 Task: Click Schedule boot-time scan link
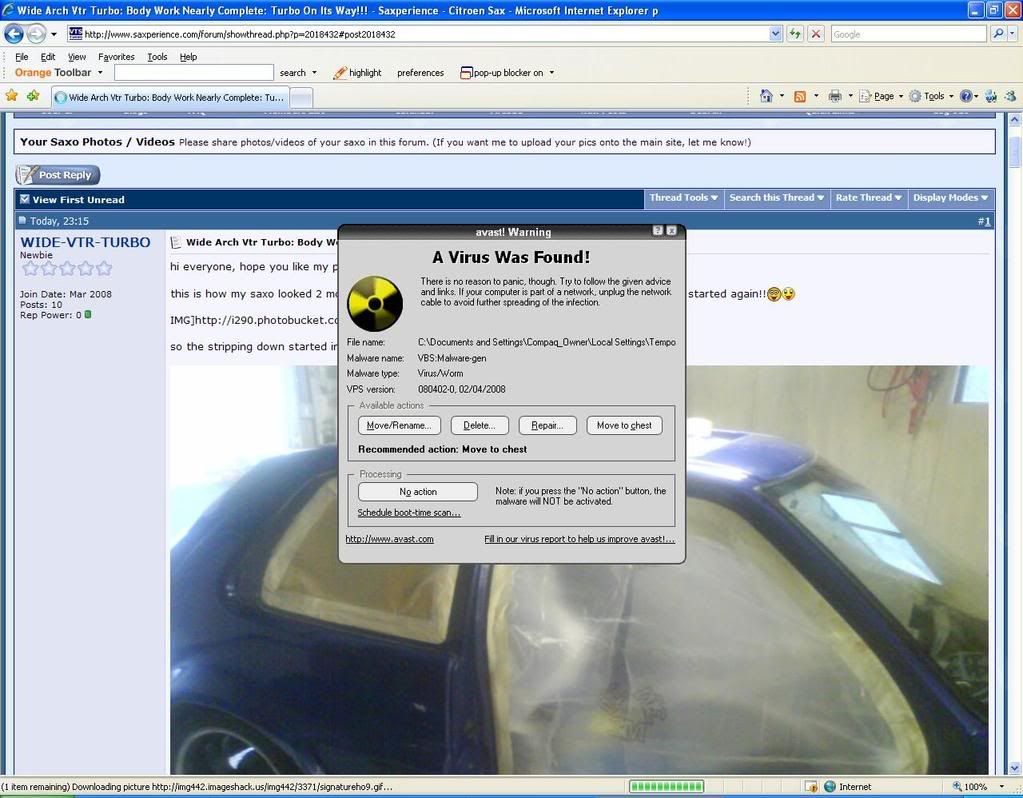(x=409, y=513)
